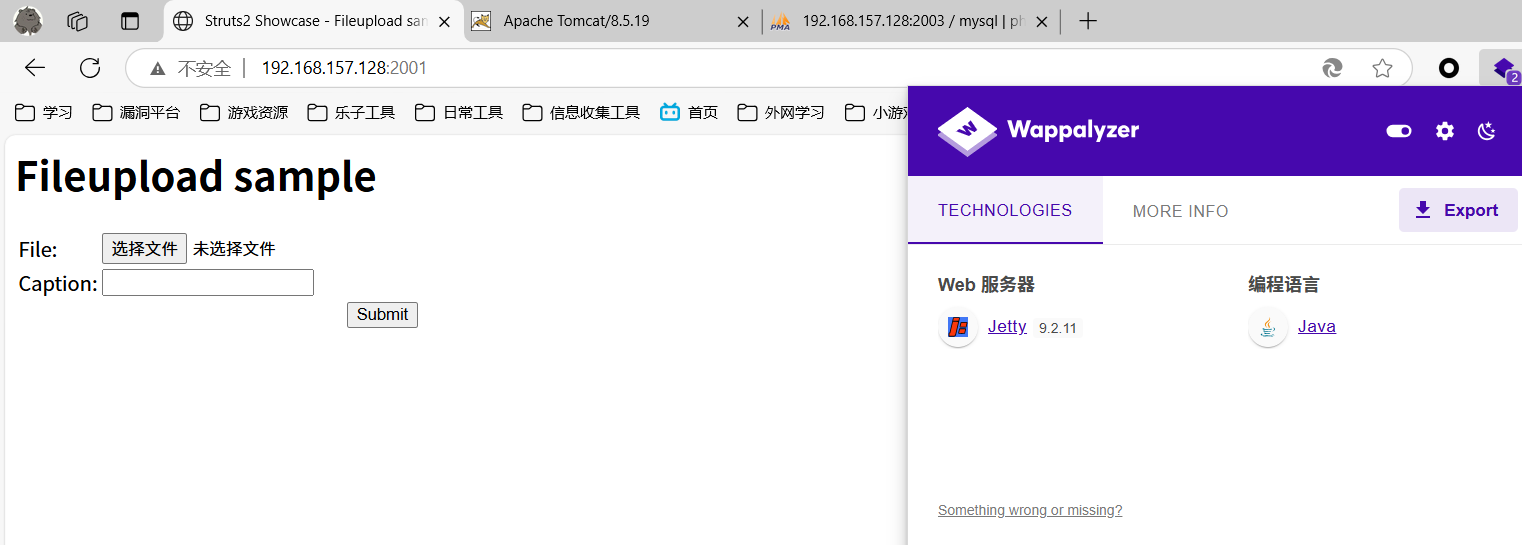Screen dimensions: 1522x545
Task: Open the 漏洞平台 bookmark folder
Action: click(136, 112)
